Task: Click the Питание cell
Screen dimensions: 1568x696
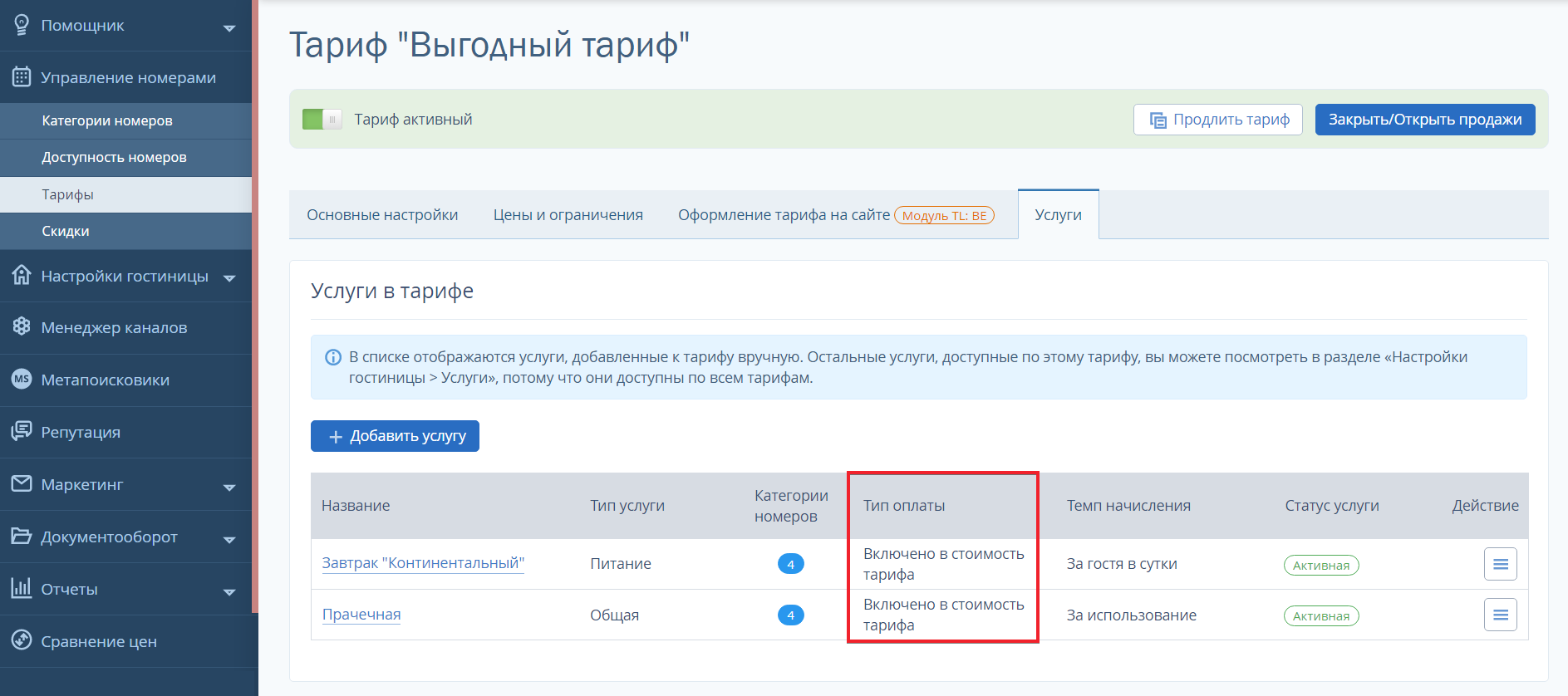Action: [621, 564]
